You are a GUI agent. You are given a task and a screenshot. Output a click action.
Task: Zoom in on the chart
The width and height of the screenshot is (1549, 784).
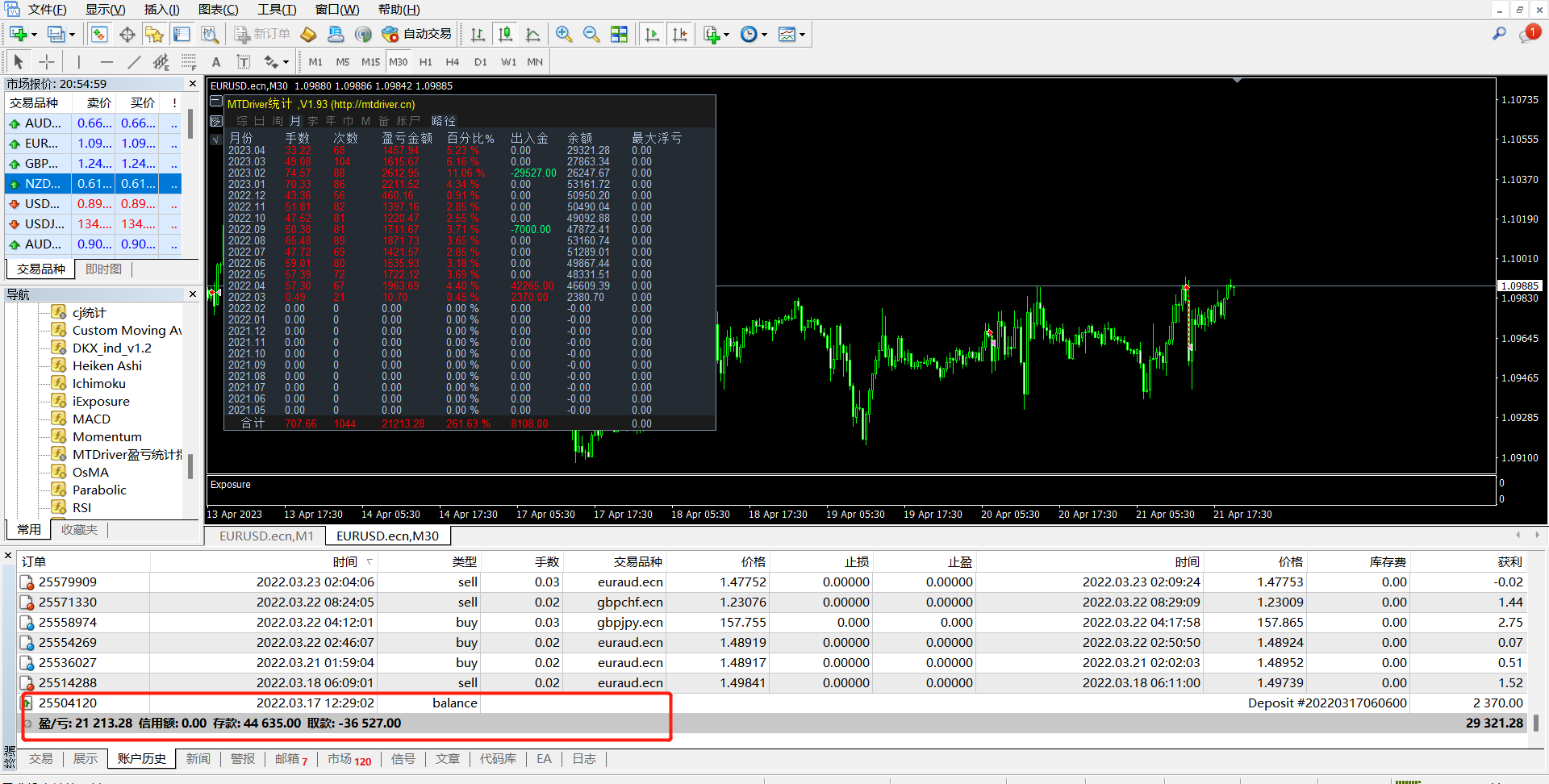pyautogui.click(x=564, y=34)
